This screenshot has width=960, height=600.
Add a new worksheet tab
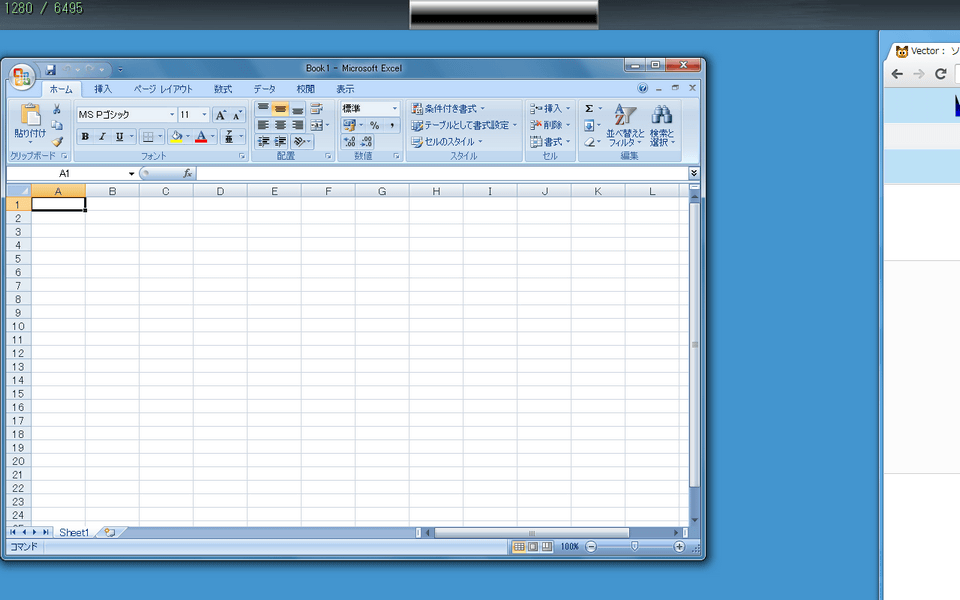(x=110, y=533)
